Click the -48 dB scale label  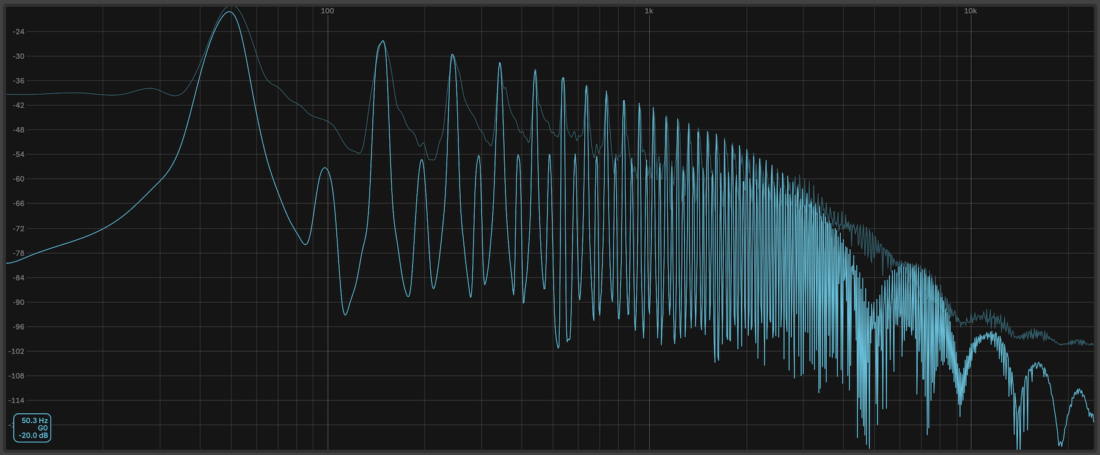pos(18,130)
